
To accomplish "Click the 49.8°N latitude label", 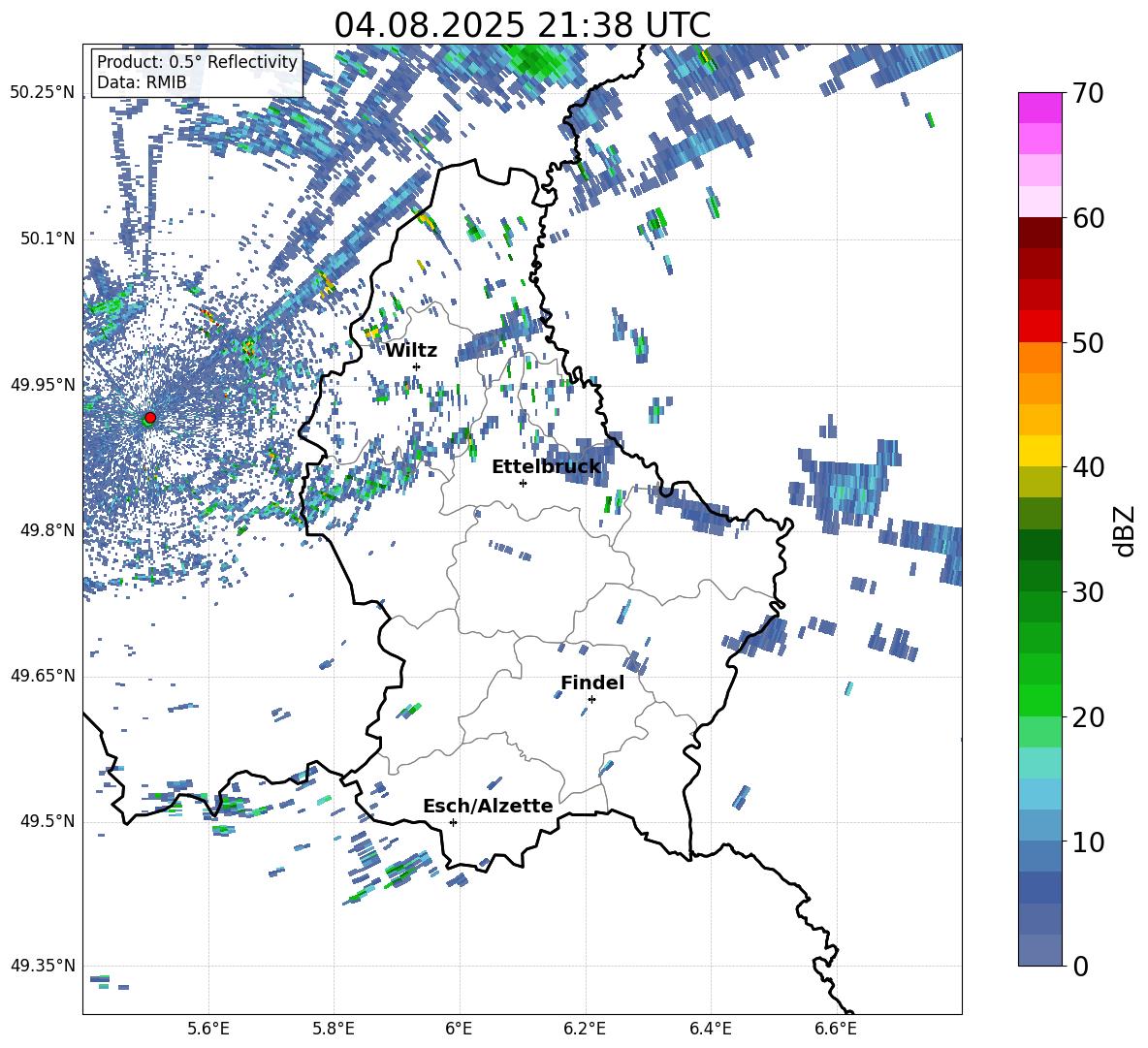I will click(48, 530).
